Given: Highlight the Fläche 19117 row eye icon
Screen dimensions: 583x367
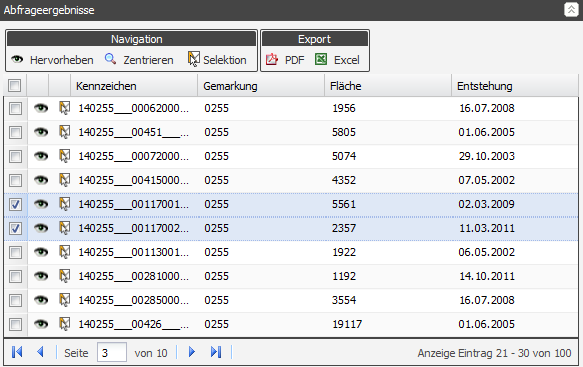Looking at the screenshot, I should [41, 324].
